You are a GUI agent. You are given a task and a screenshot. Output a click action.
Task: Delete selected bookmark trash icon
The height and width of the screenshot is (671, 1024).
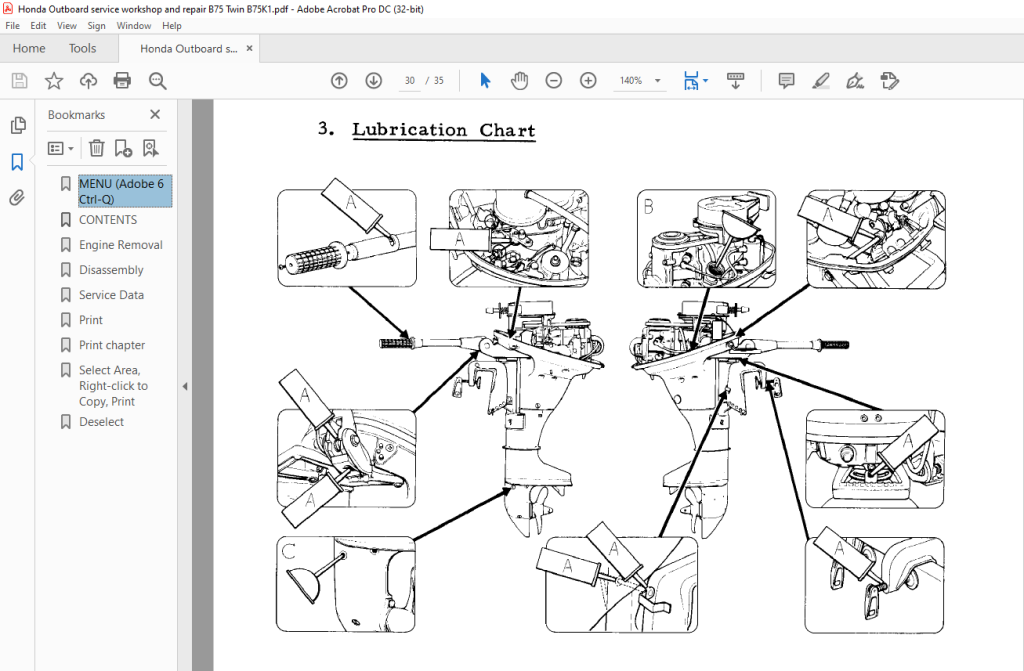pyautogui.click(x=96, y=148)
